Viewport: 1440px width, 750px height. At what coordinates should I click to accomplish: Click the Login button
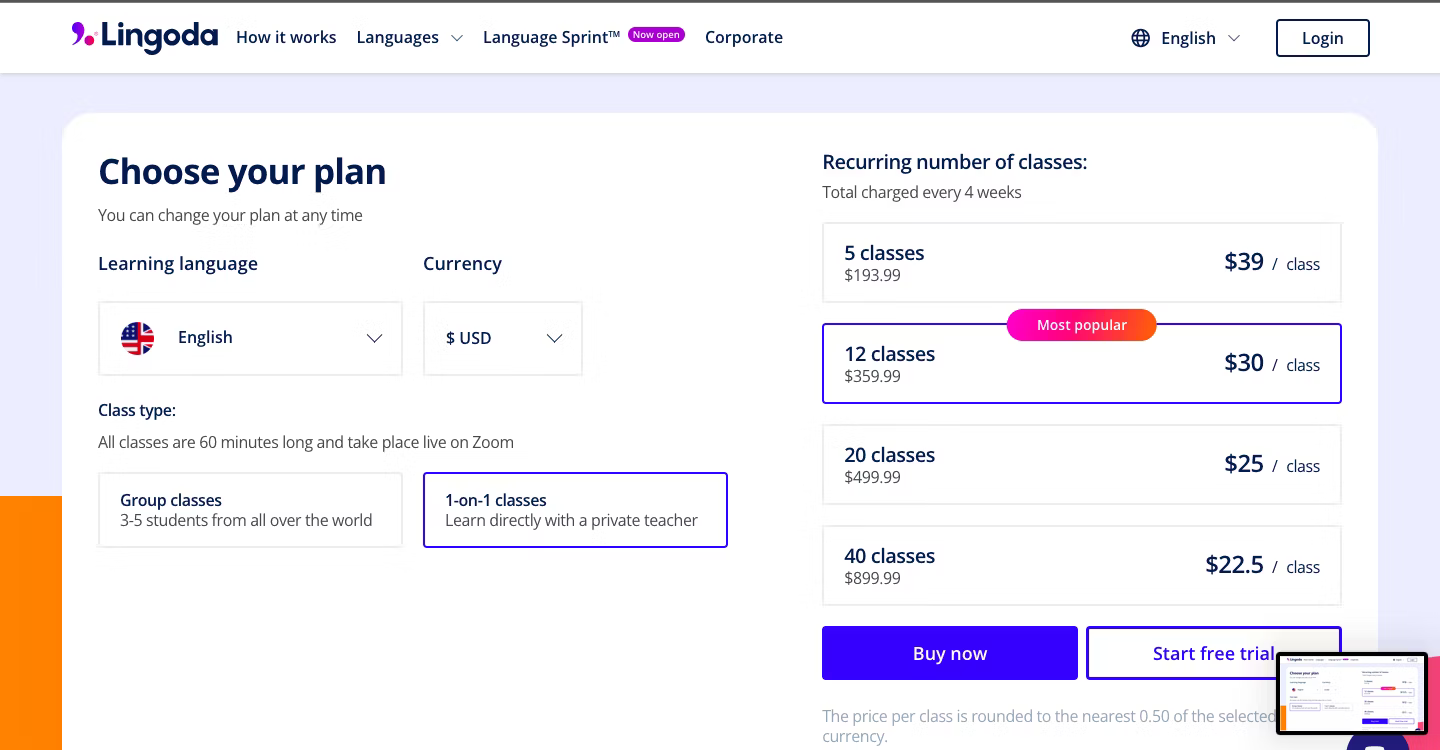1322,38
